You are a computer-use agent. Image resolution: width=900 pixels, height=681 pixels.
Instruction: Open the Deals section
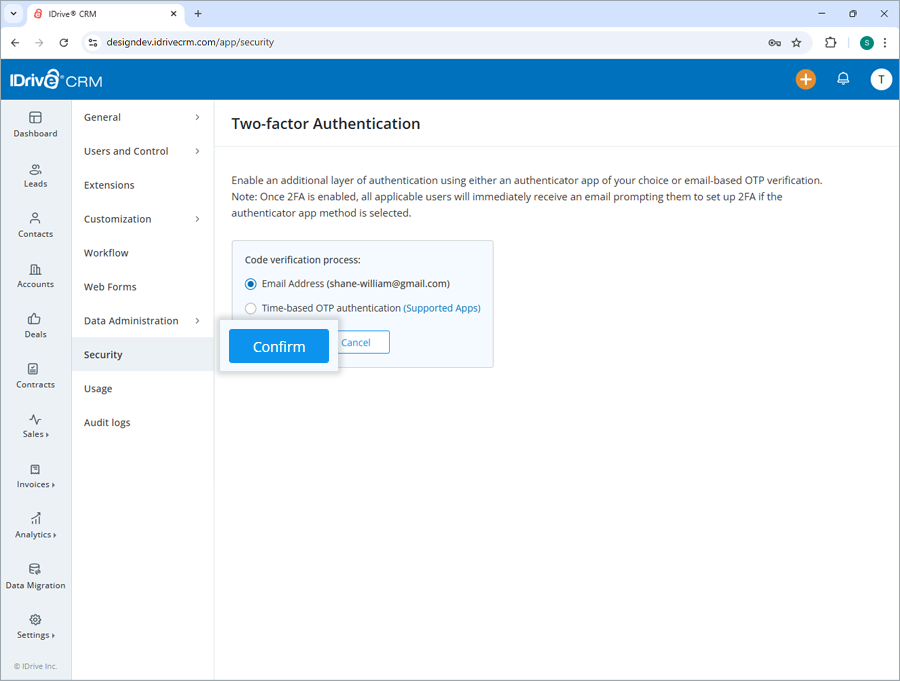point(35,327)
